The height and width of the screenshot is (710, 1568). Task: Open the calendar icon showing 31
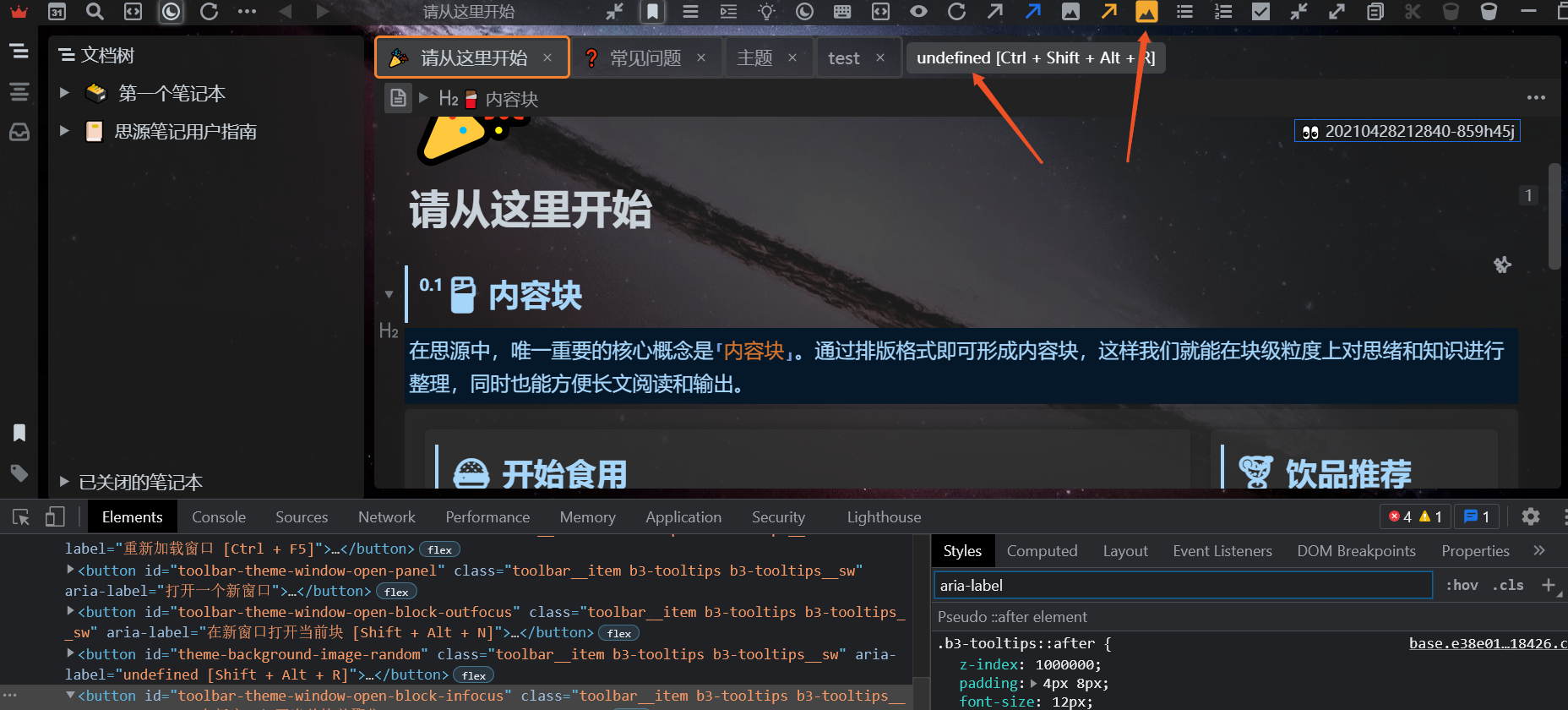pos(57,11)
